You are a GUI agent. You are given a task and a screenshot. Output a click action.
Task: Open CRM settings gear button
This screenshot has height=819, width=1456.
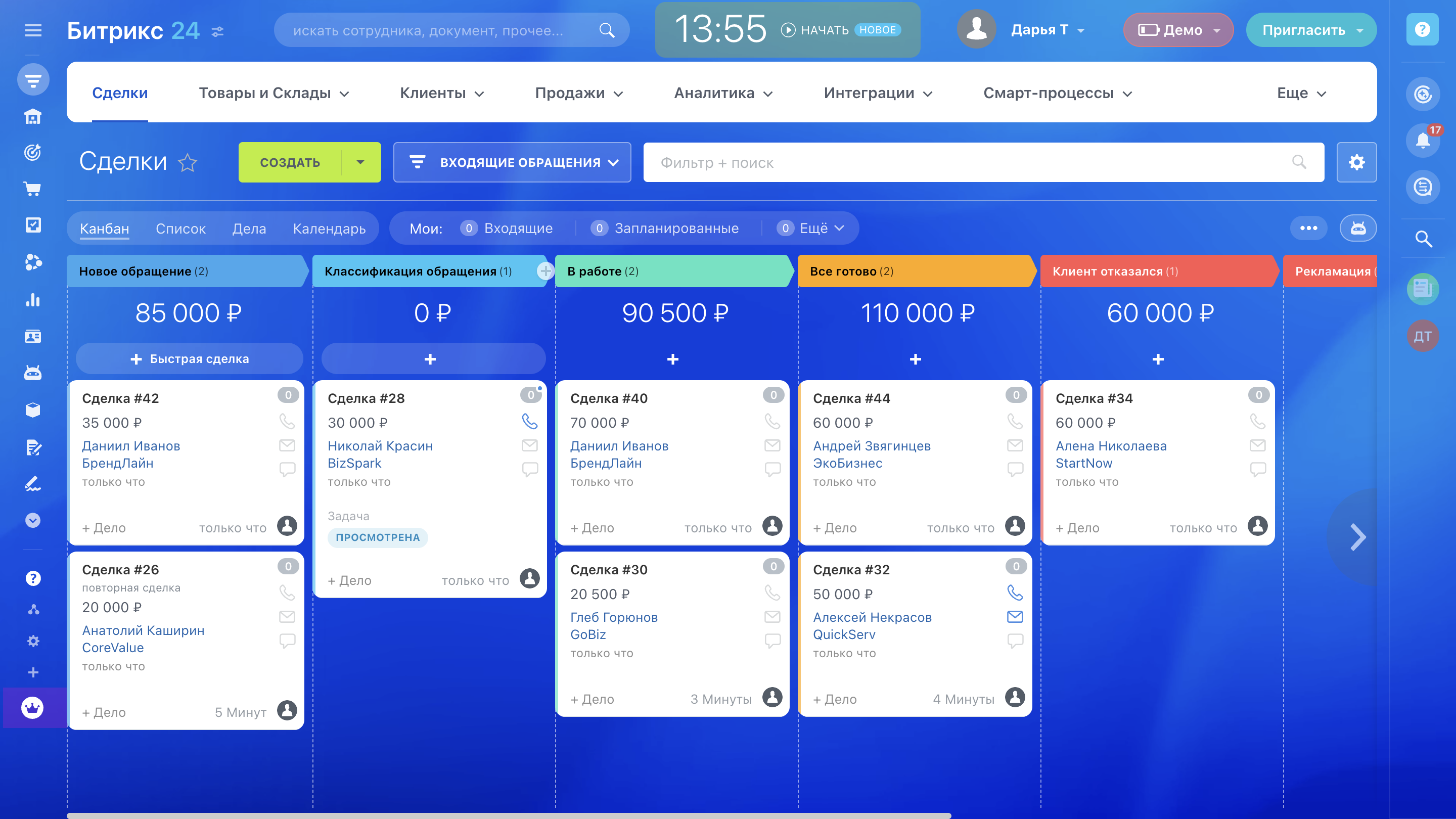(1356, 162)
